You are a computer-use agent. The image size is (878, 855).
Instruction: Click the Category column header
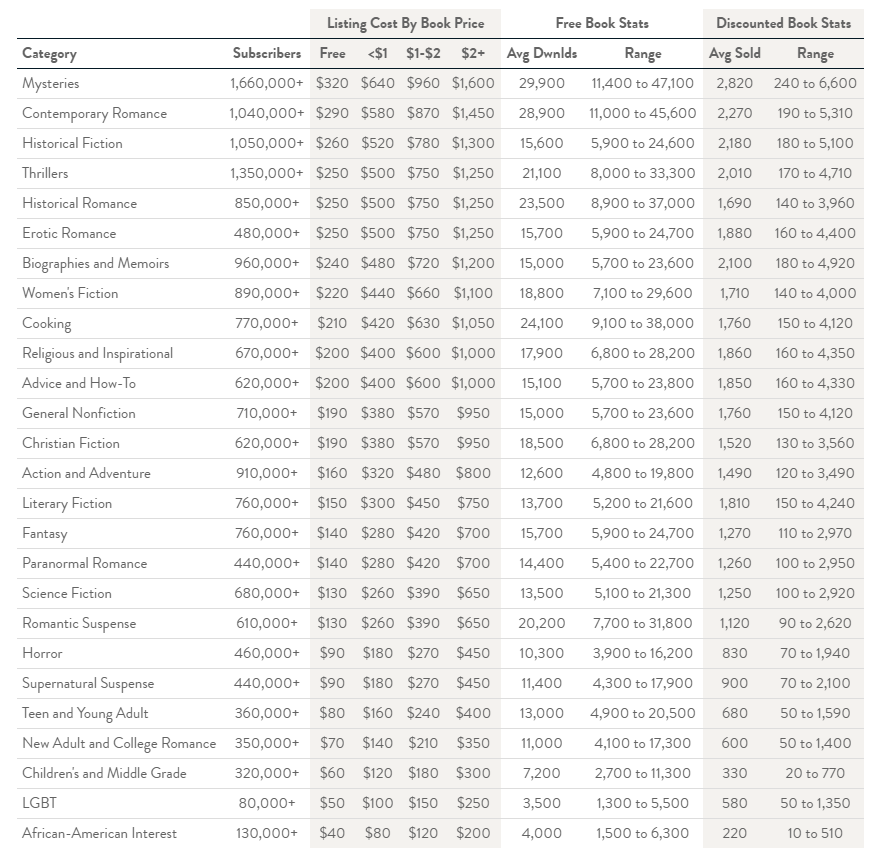click(x=49, y=54)
